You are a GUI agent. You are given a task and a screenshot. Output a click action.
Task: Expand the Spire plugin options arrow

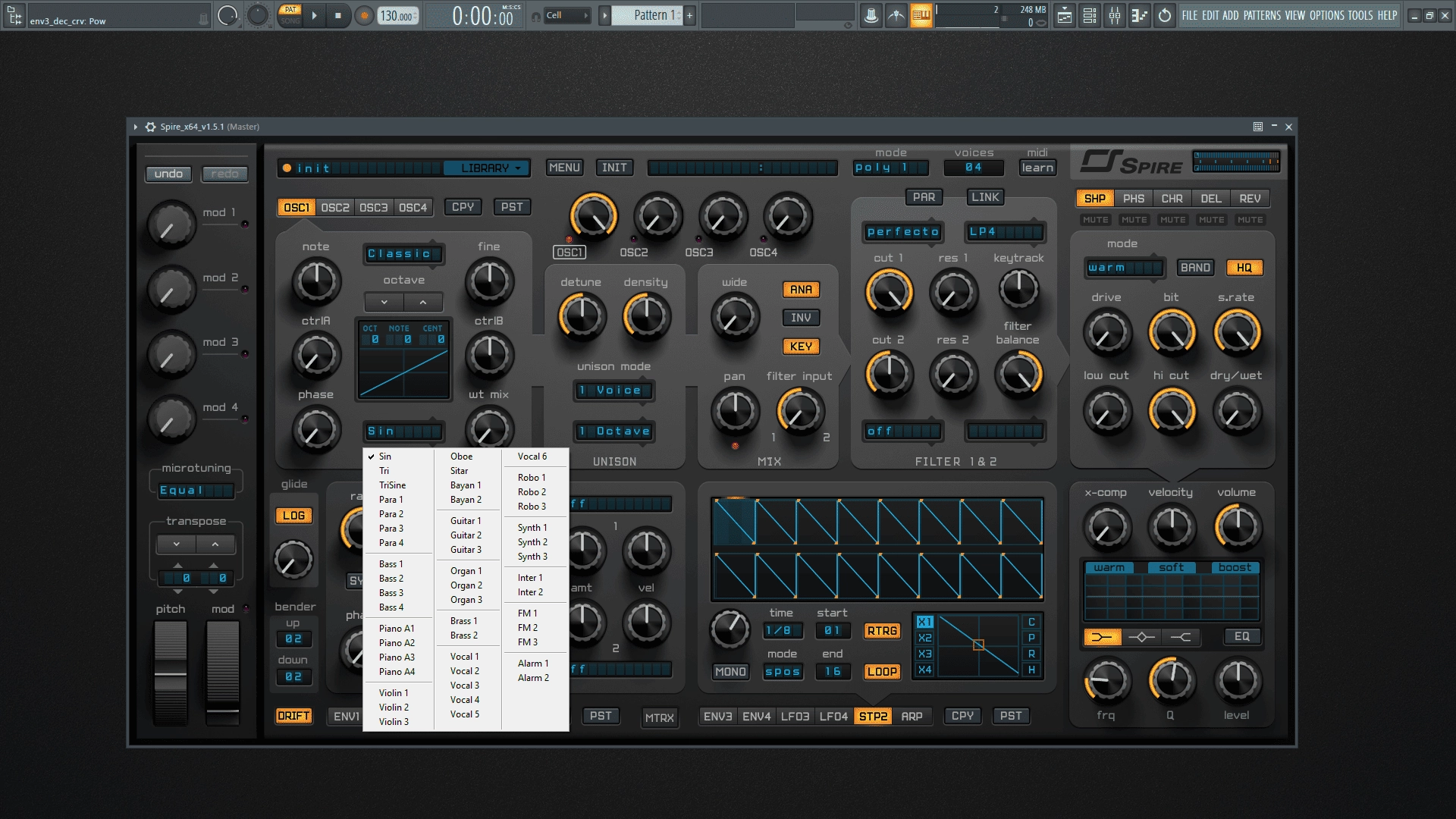[136, 127]
